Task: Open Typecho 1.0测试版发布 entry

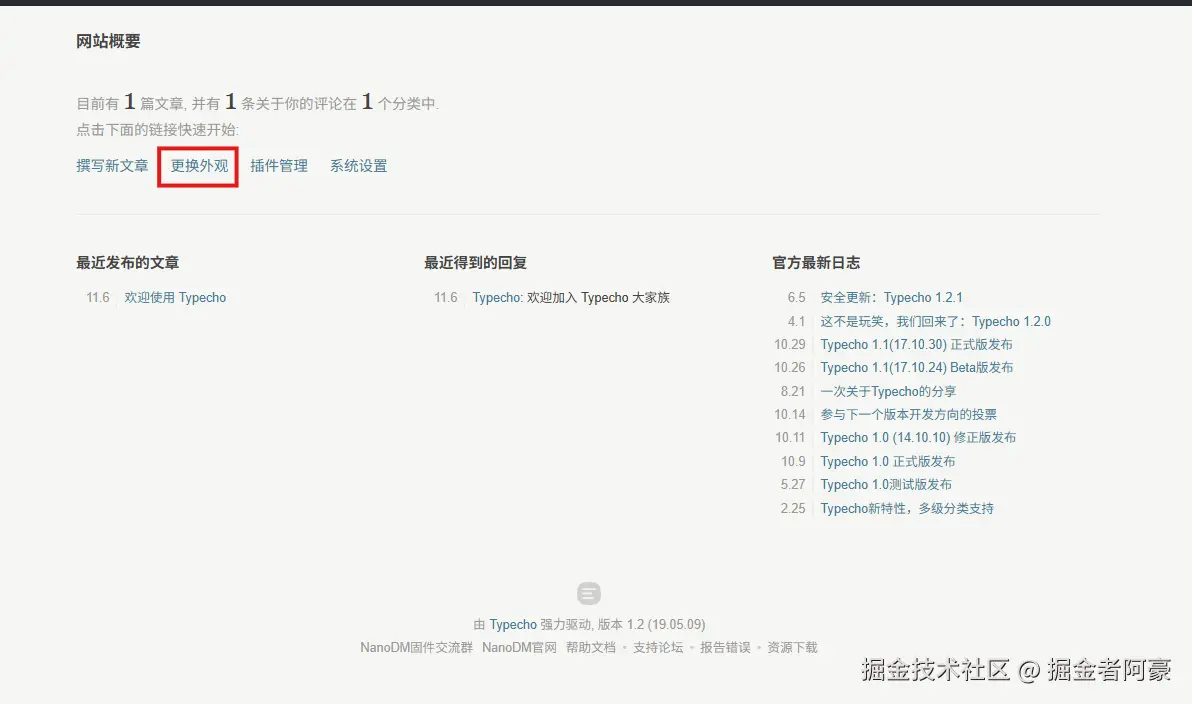Action: pos(886,484)
